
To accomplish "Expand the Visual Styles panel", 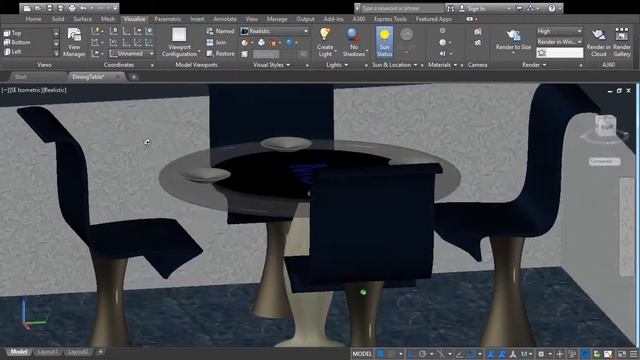I will (271, 64).
